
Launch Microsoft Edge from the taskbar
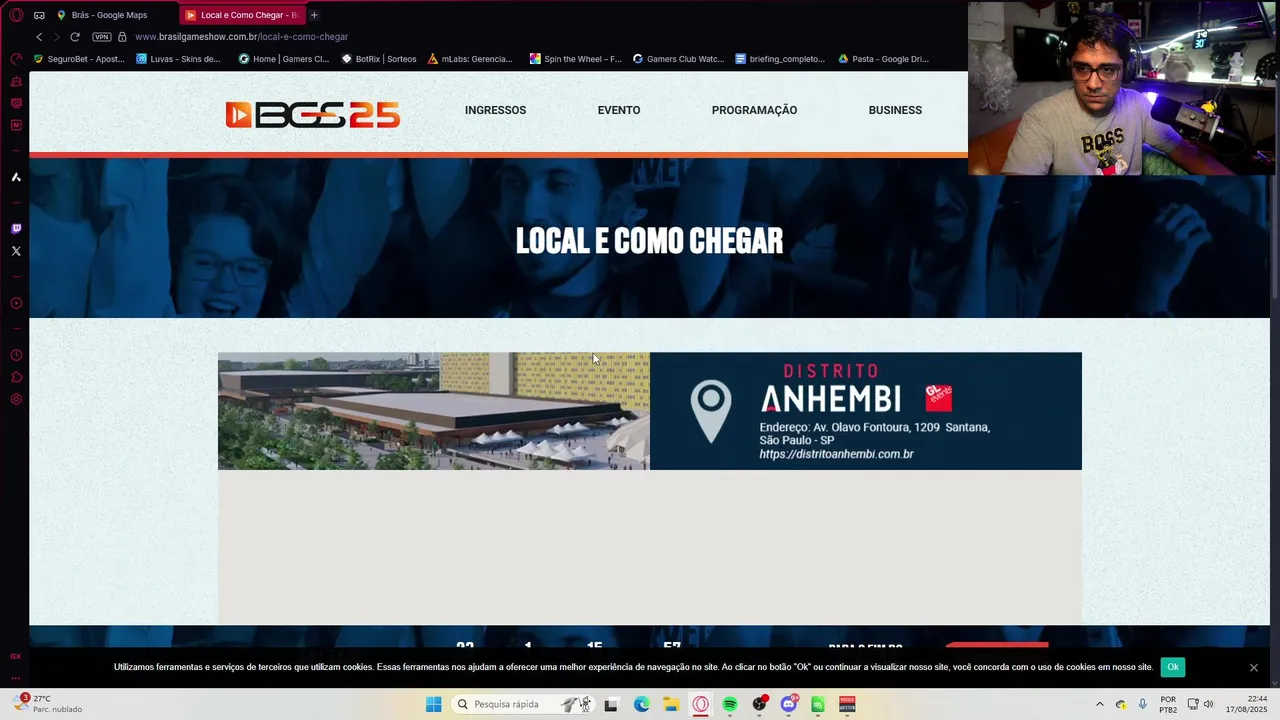click(641, 704)
